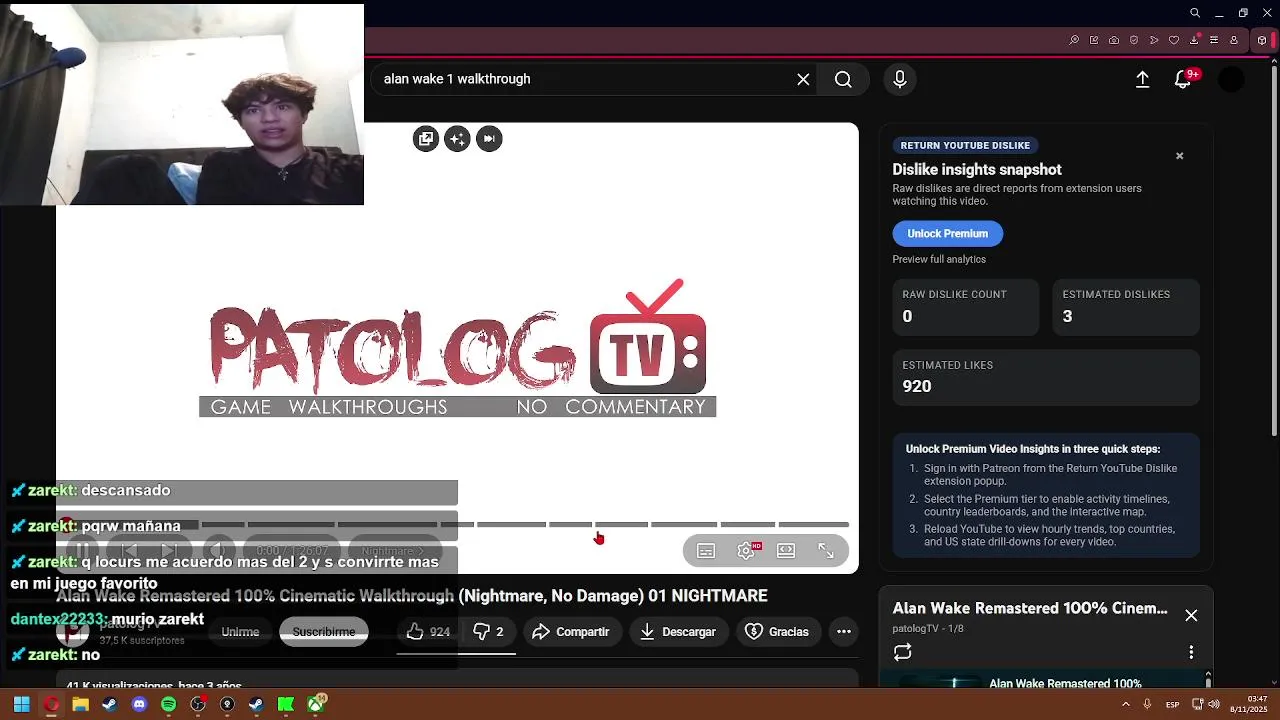Image resolution: width=1280 pixels, height=720 pixels.
Task: Toggle theater mode in the player
Action: [x=786, y=551]
